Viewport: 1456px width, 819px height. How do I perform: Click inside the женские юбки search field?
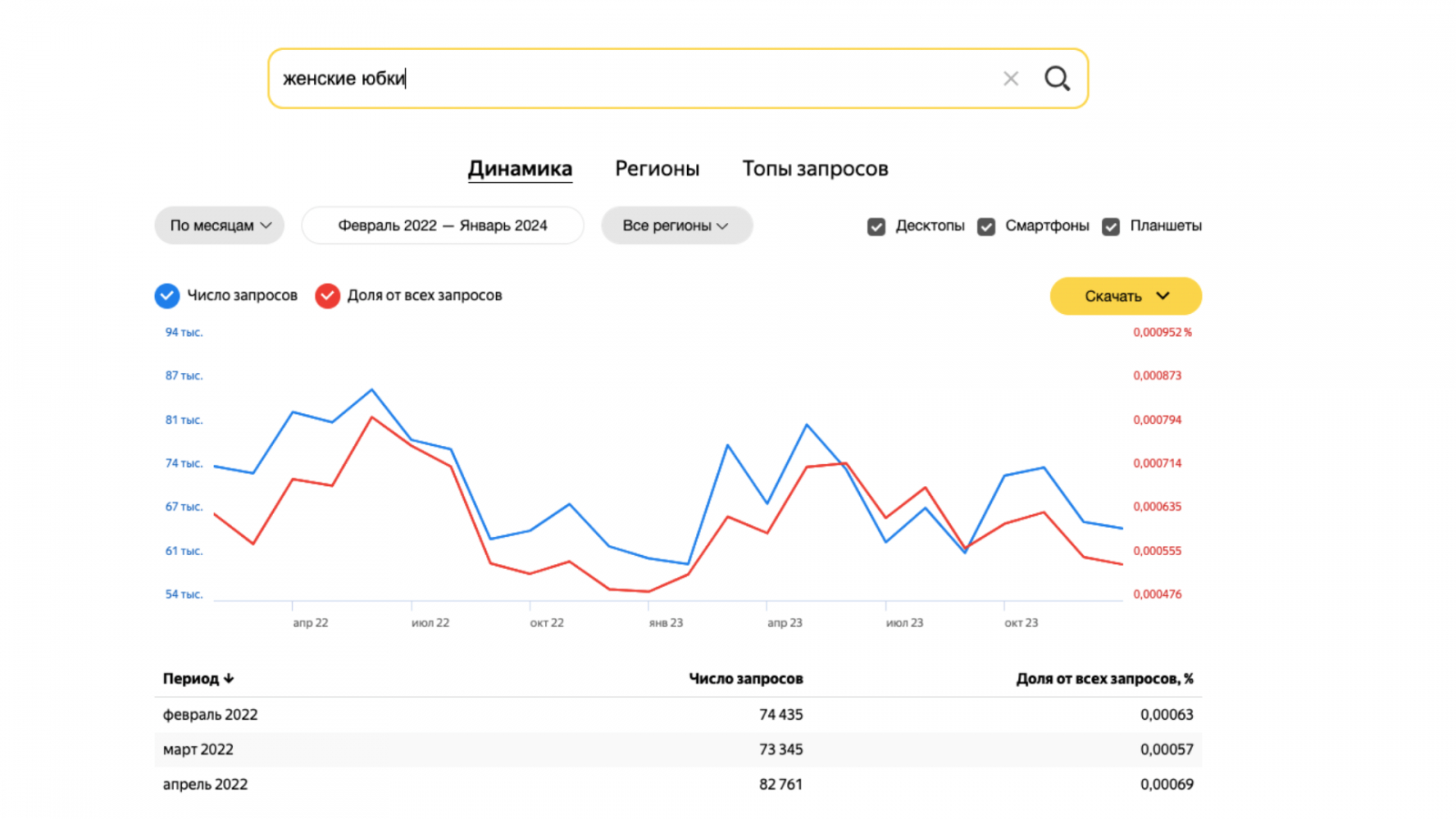point(637,79)
